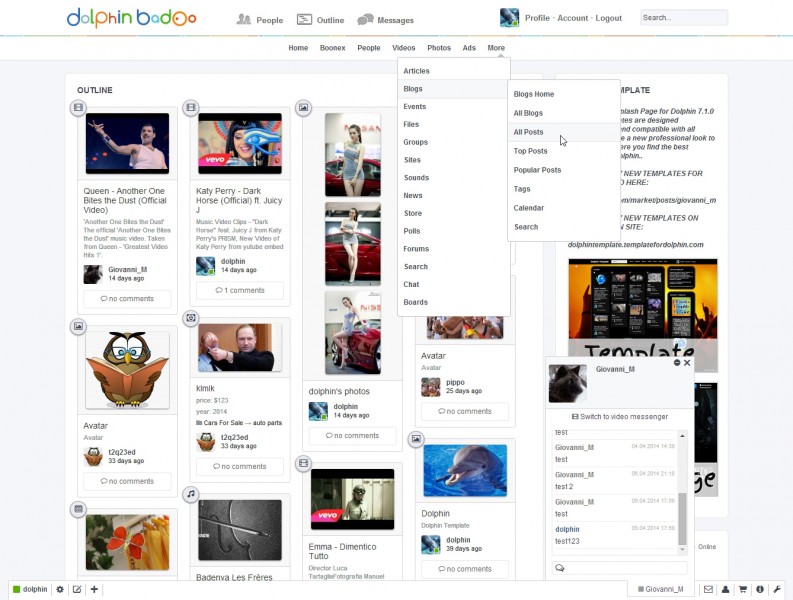Open the Outline page in header

tap(320, 20)
